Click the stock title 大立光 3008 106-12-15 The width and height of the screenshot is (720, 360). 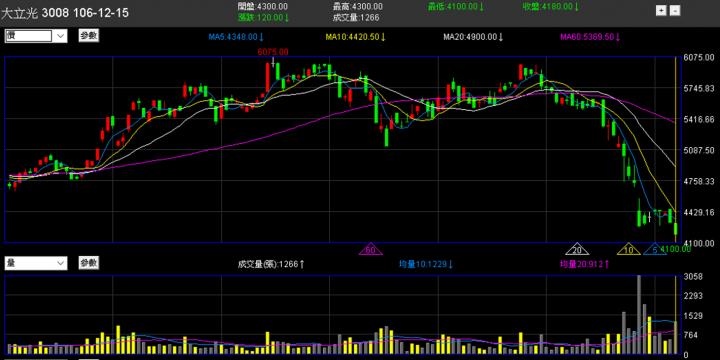click(x=65, y=12)
